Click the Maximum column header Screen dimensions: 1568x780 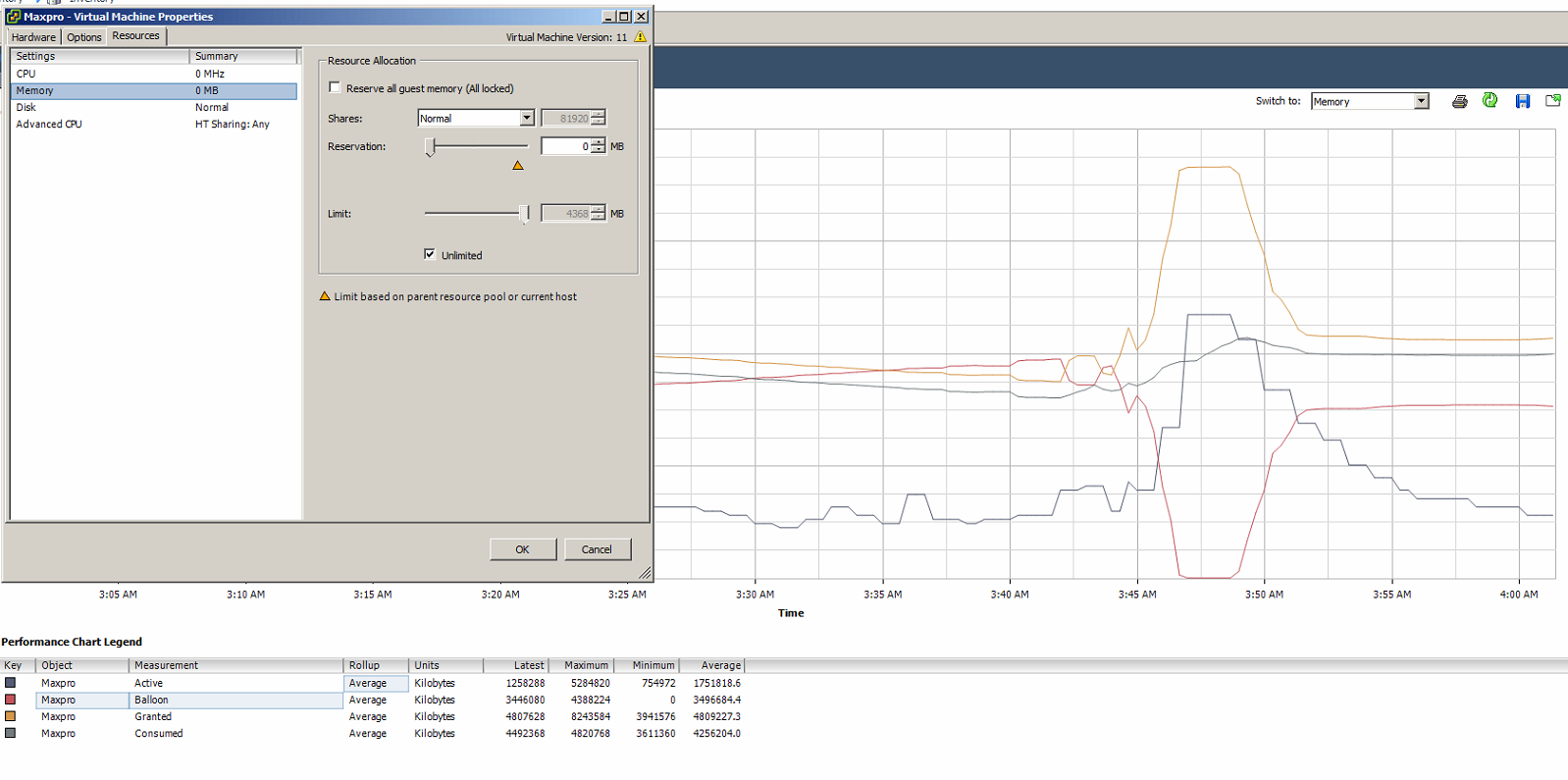(581, 665)
